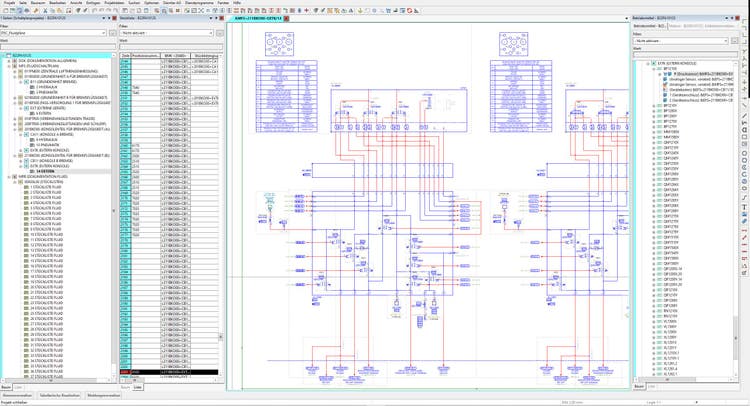Click the Wert input field in Seiten navigator
This screenshot has width=750, height=406.
point(58,47)
